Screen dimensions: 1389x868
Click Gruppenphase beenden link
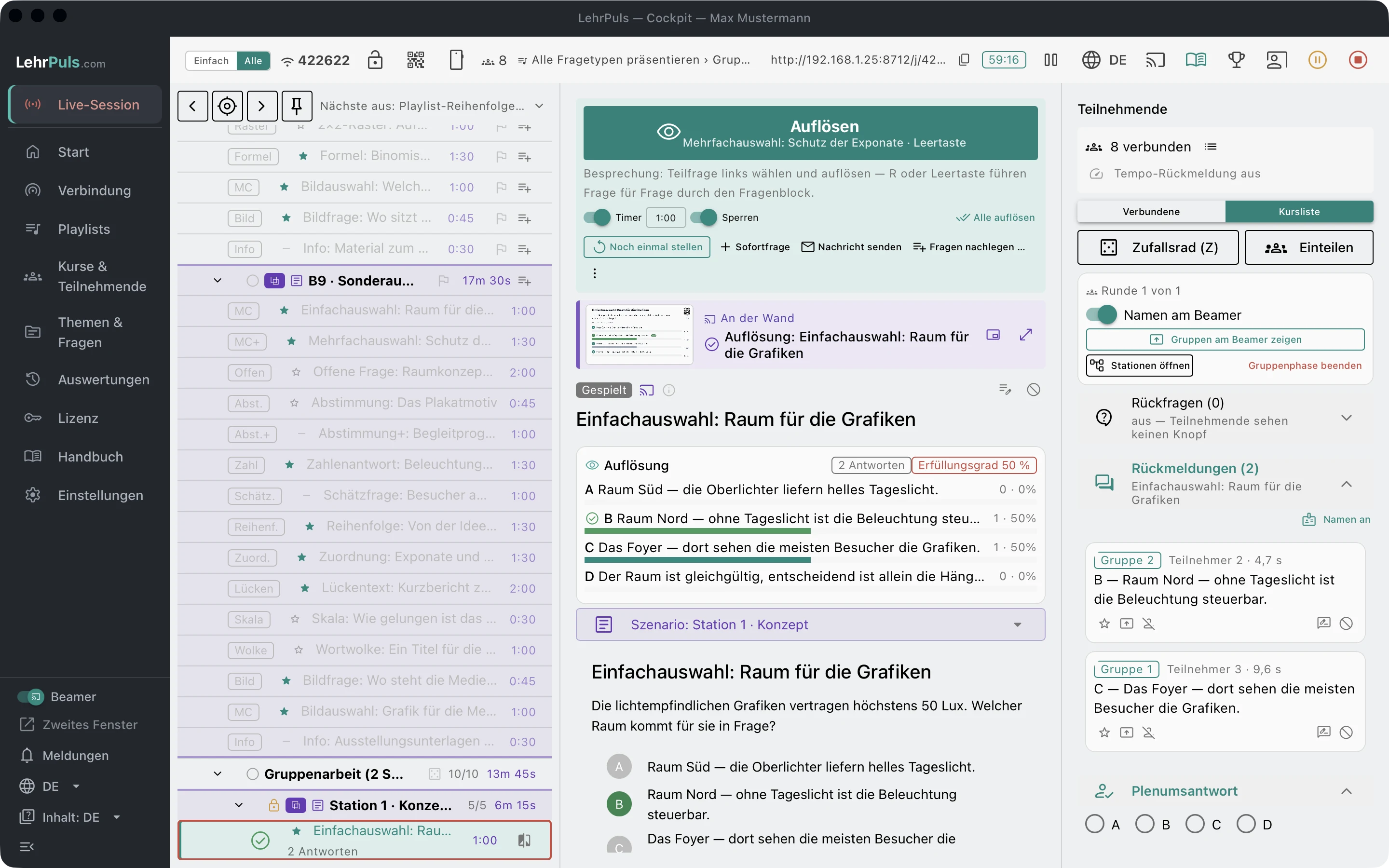(1305, 366)
